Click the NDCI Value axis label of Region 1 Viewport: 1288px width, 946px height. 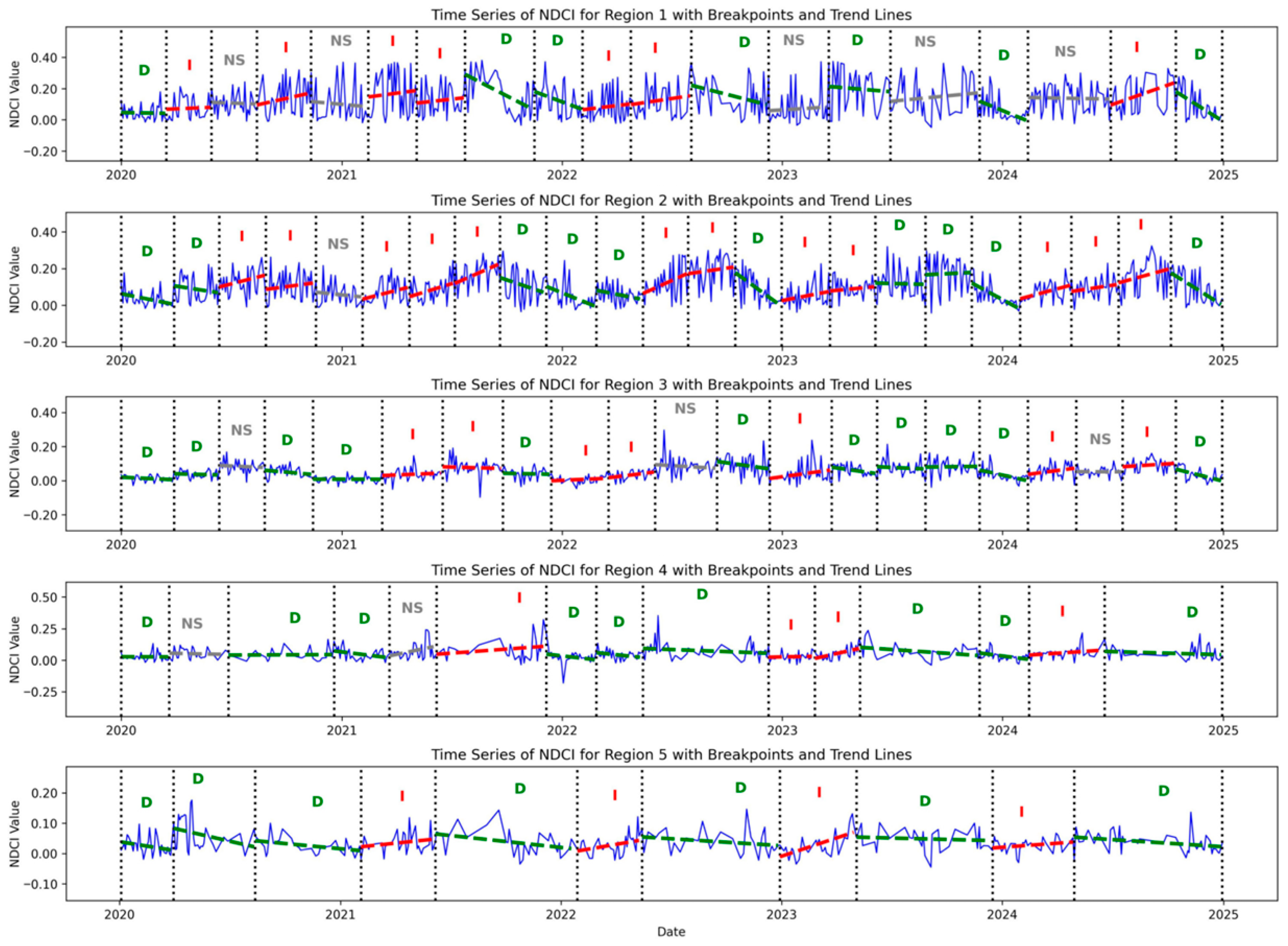pos(15,94)
